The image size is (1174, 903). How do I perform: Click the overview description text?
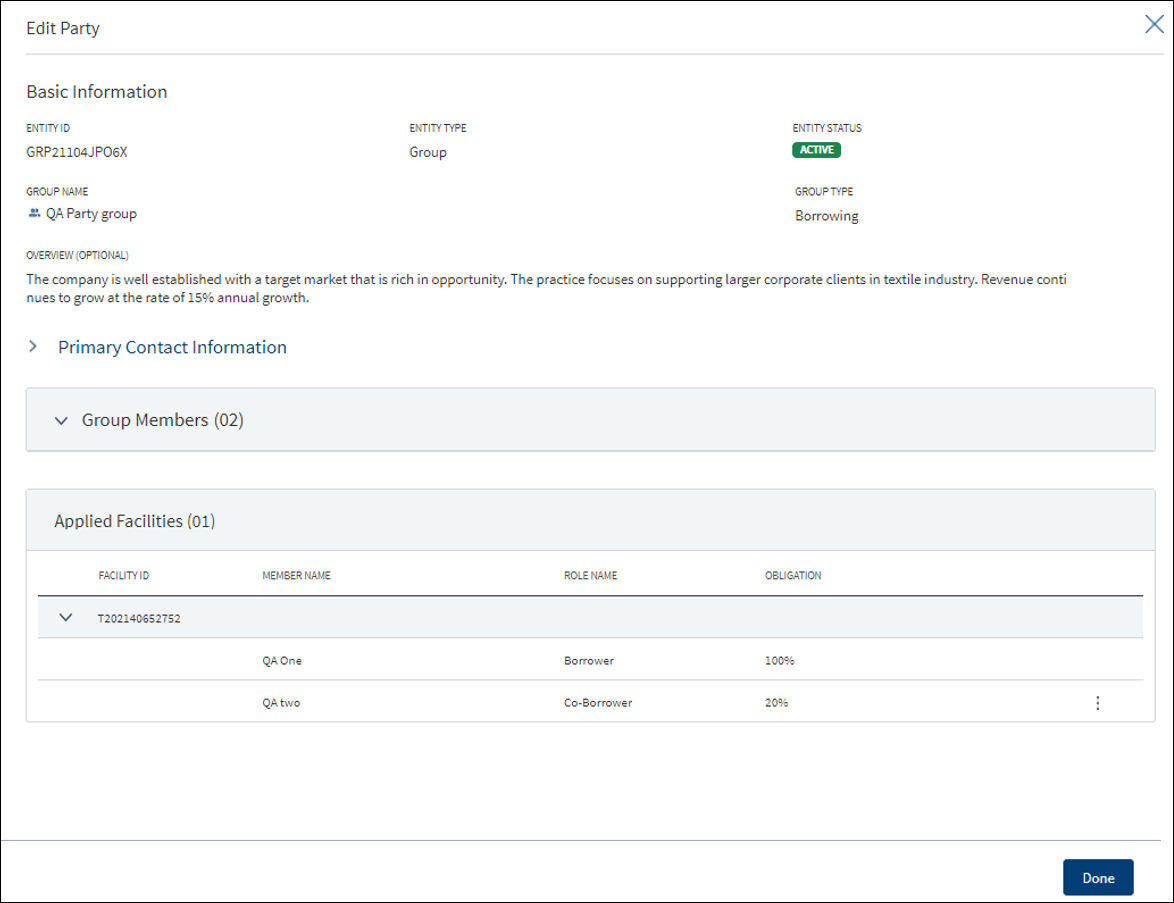(547, 288)
